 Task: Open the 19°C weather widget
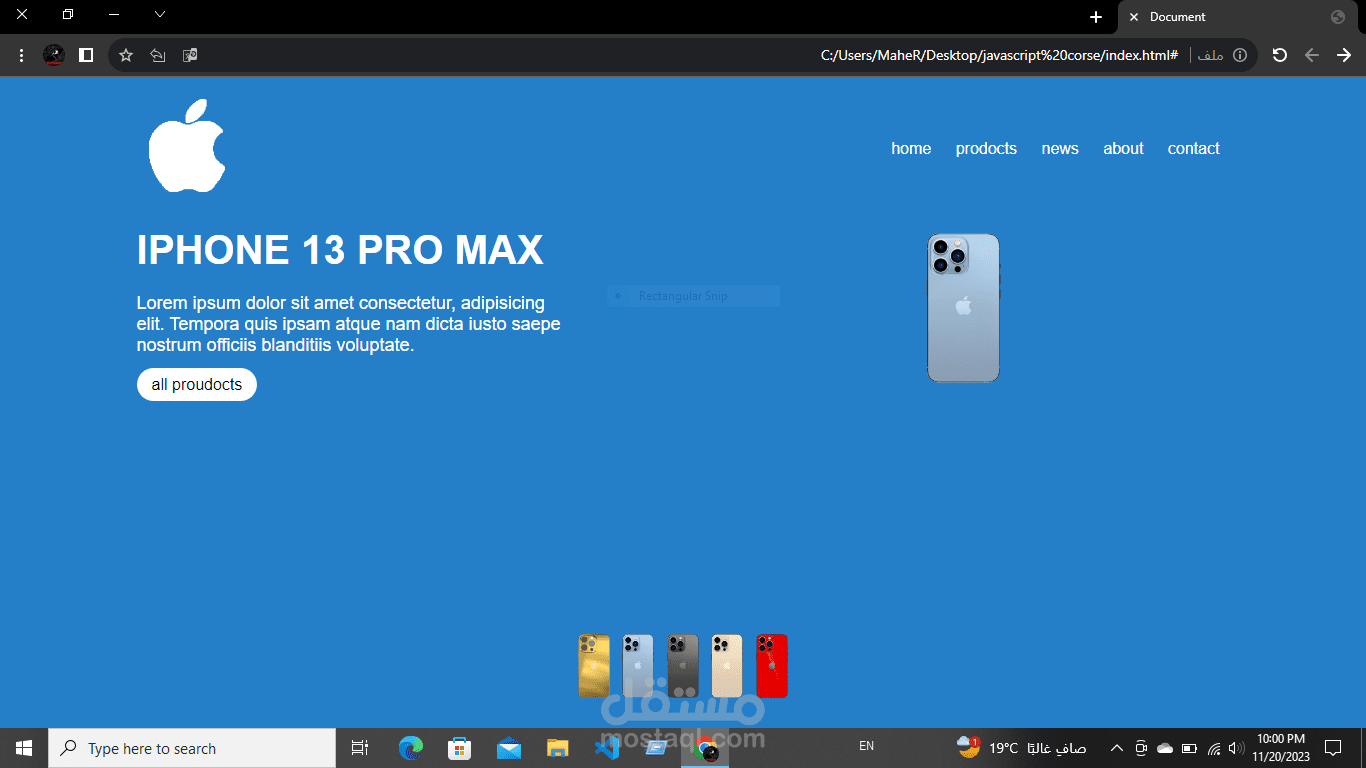tap(1021, 748)
